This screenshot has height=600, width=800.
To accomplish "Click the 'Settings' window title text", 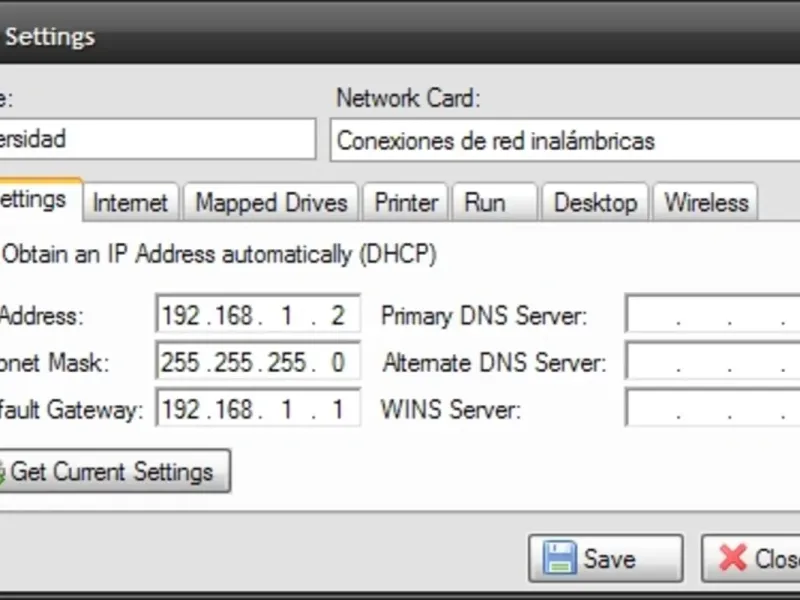I will pyautogui.click(x=50, y=37).
